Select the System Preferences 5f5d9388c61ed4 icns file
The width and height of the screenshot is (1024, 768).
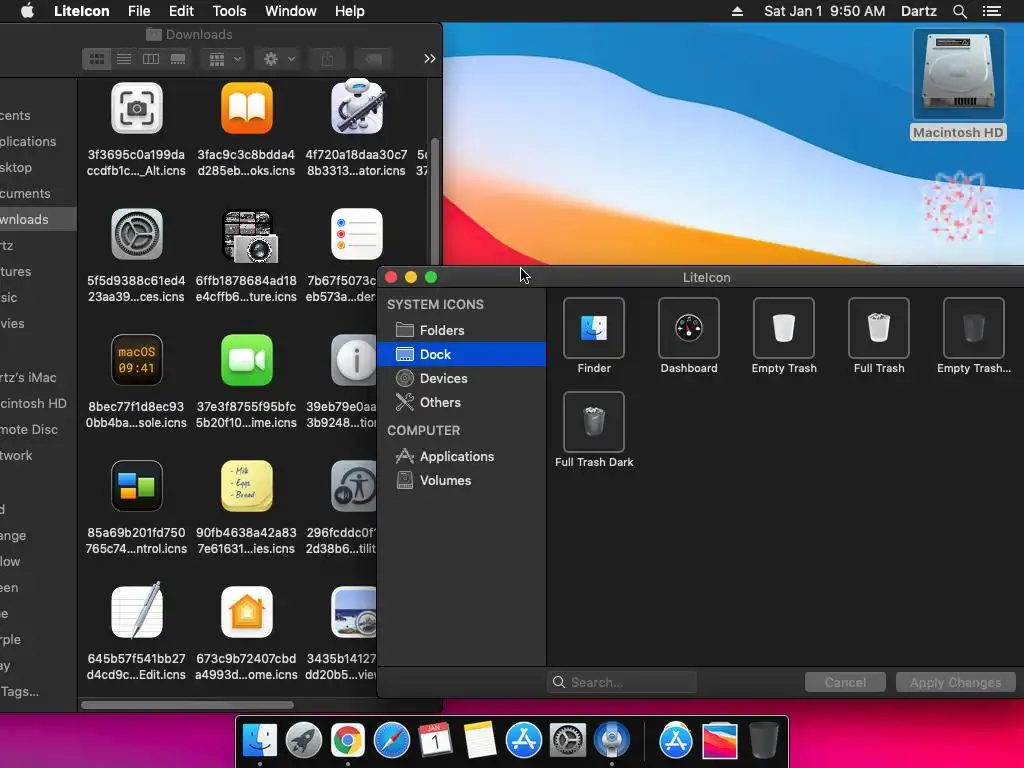(136, 234)
